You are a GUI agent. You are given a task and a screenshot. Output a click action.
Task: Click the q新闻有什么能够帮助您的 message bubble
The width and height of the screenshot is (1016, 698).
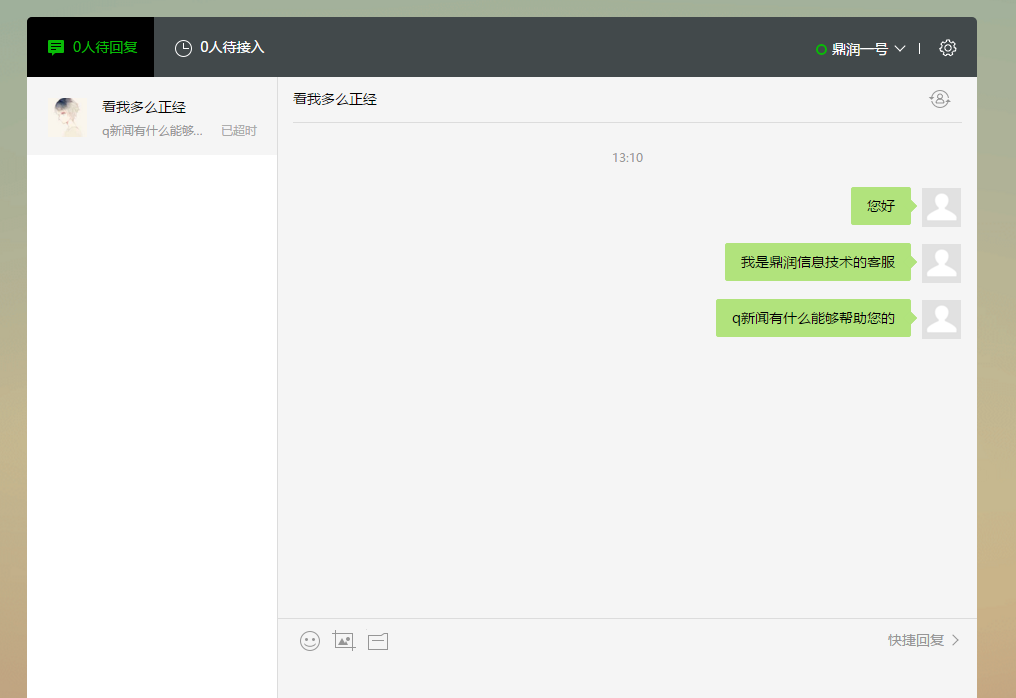click(x=813, y=318)
